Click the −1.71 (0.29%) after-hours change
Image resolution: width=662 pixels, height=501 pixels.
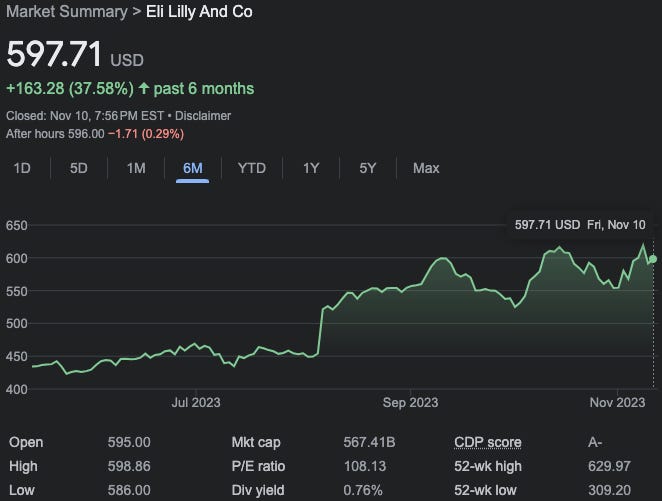(x=146, y=134)
